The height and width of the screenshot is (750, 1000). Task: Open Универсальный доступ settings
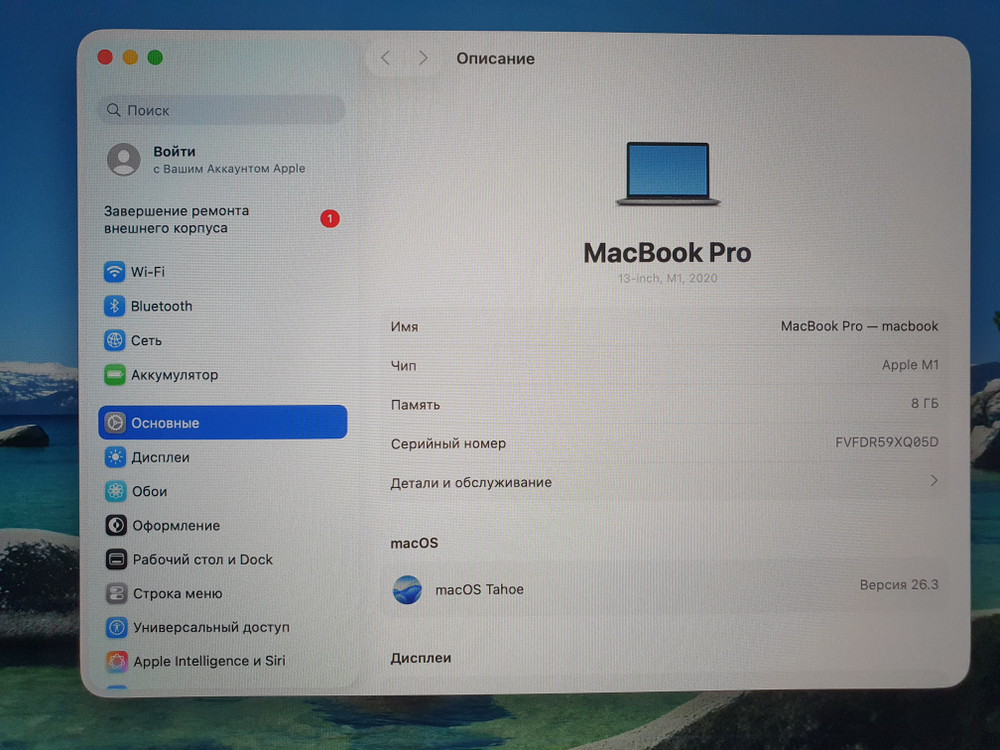(x=223, y=628)
